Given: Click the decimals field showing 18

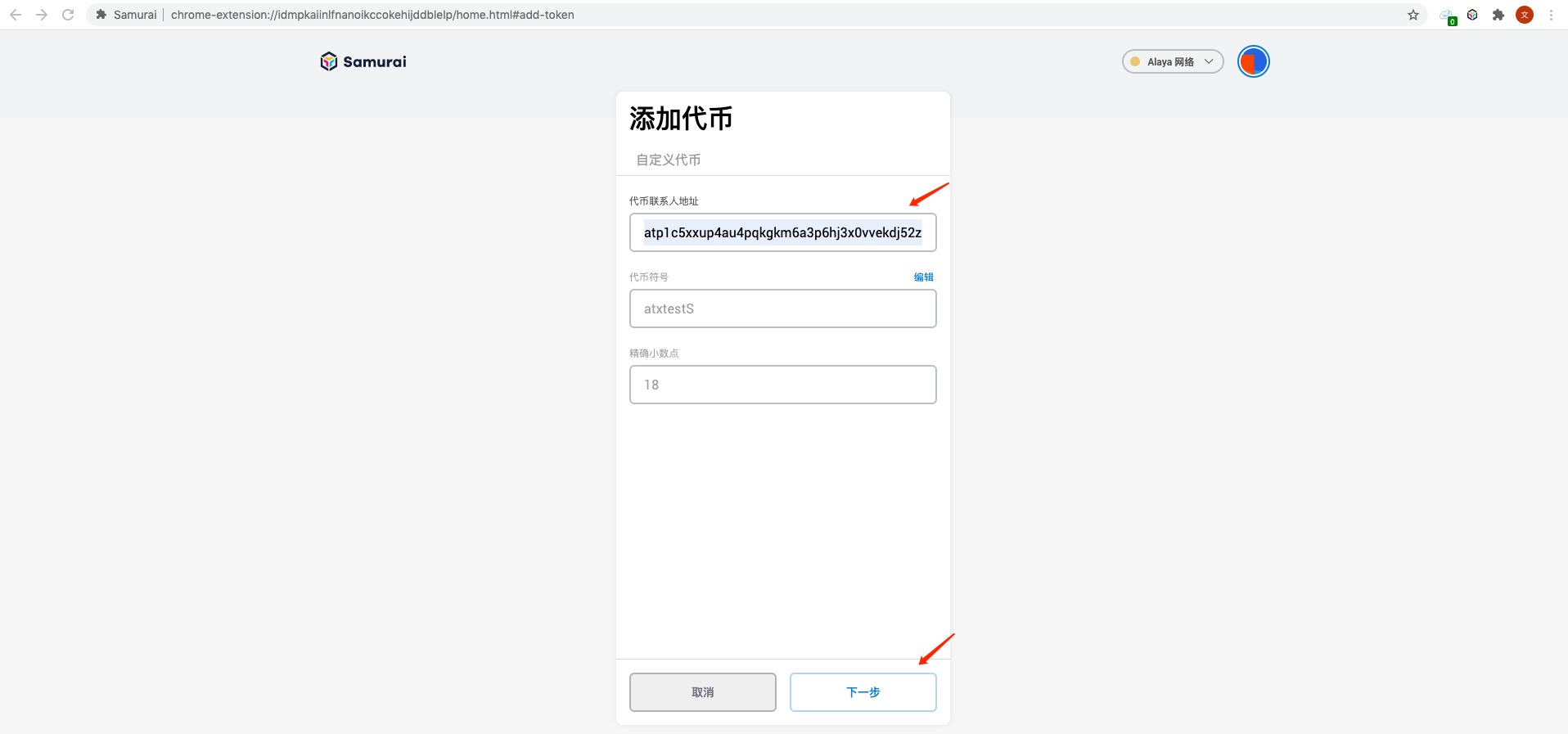Looking at the screenshot, I should click(x=782, y=385).
